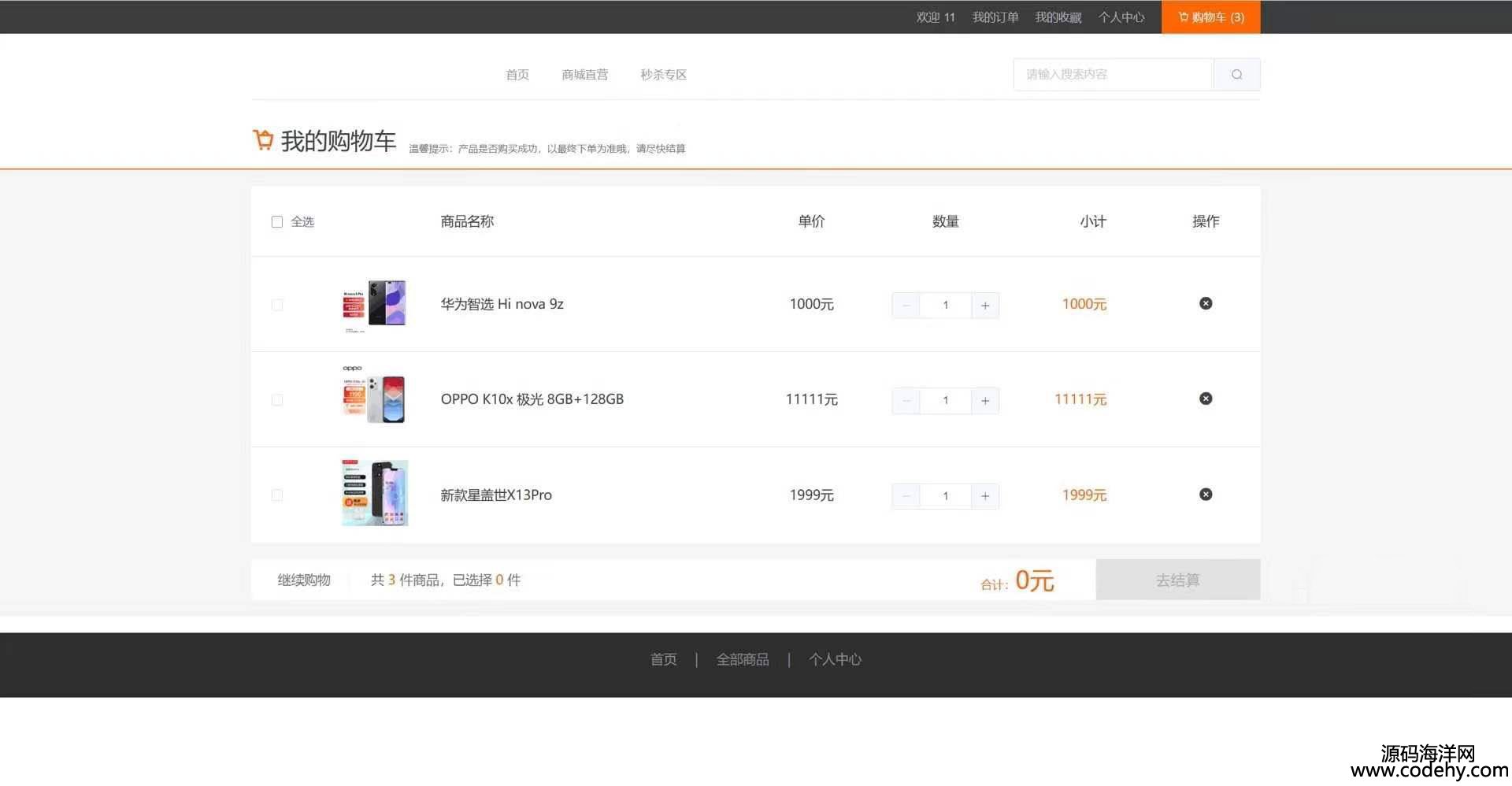Go to 首页 in the main navigation
The image size is (1512, 786).
517,75
